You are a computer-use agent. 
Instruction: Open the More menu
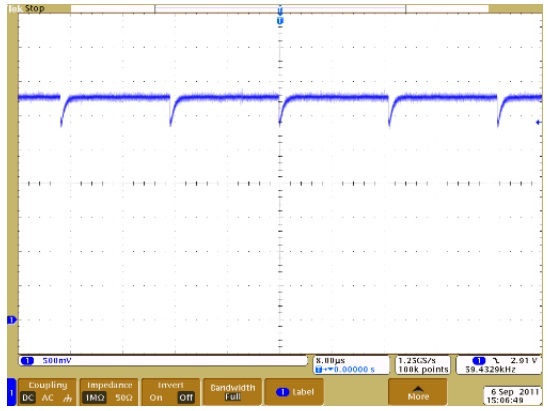coord(418,392)
